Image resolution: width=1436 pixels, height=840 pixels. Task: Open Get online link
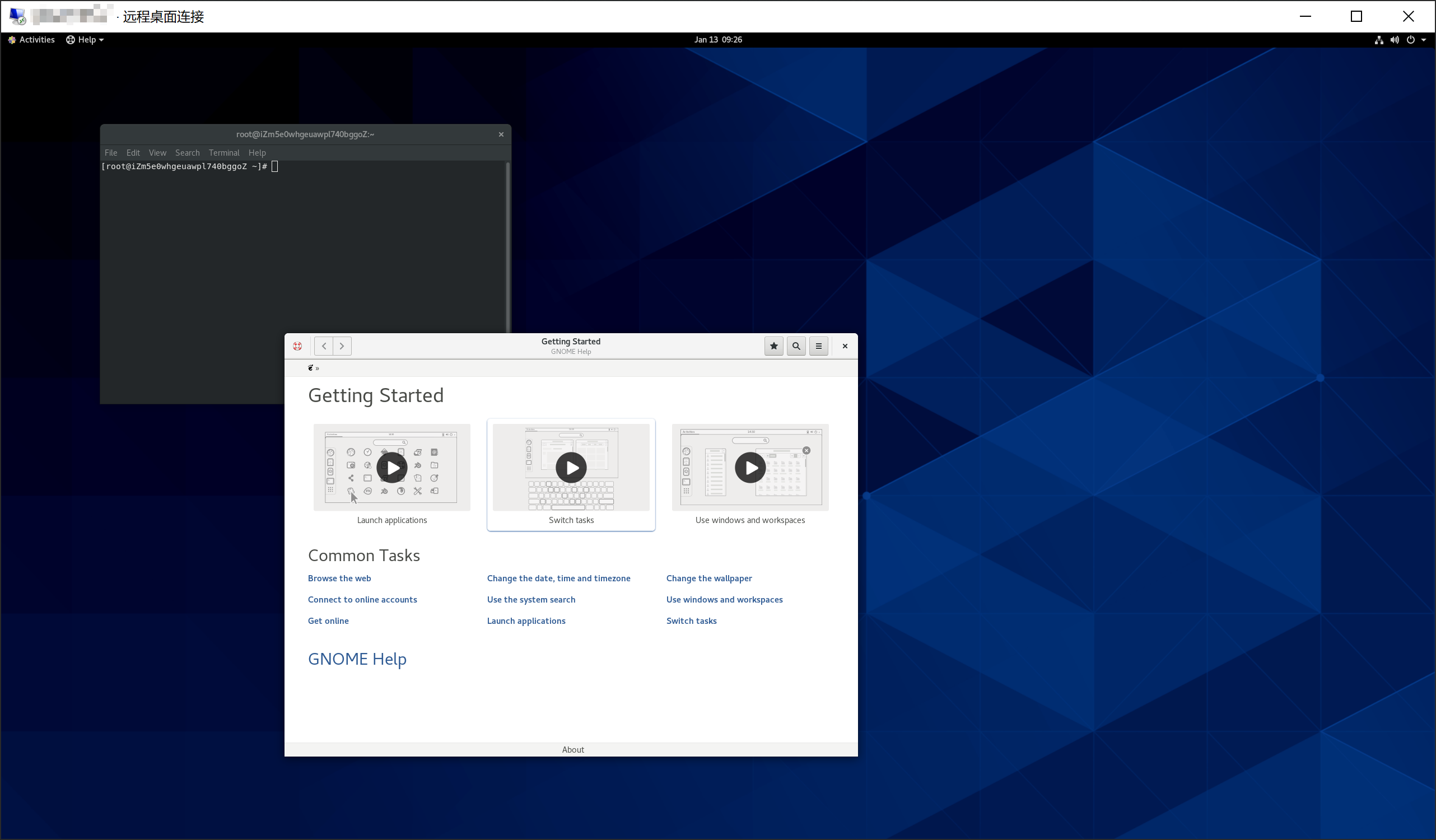tap(328, 621)
